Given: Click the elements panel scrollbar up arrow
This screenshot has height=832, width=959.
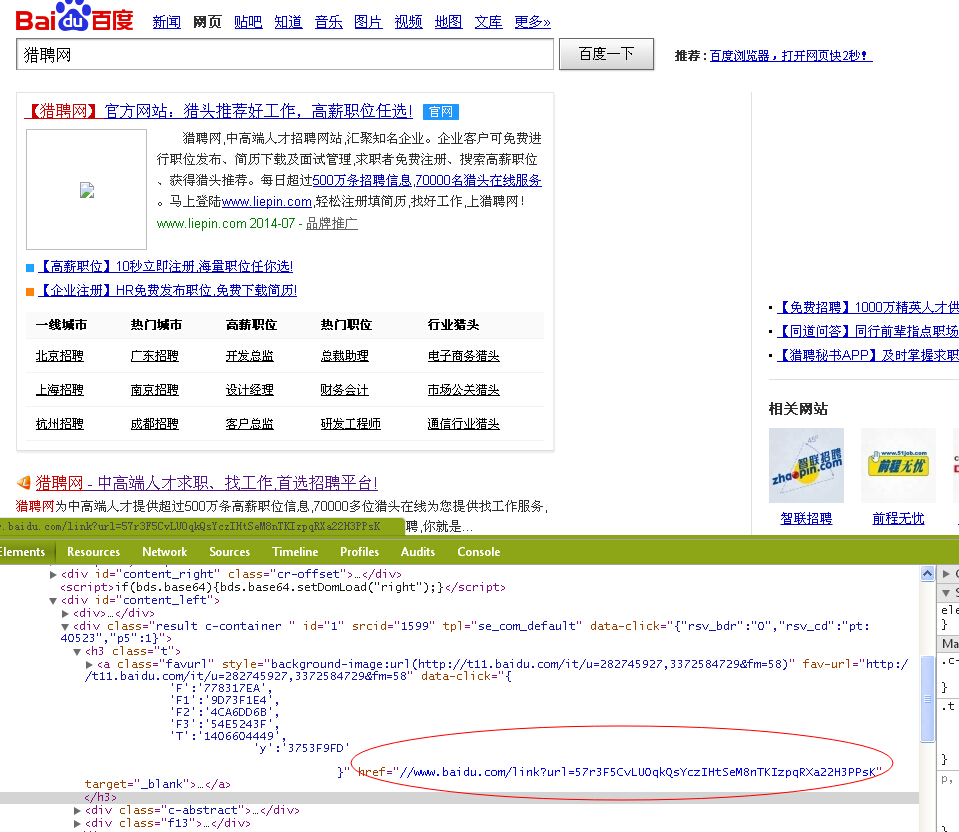Looking at the screenshot, I should pyautogui.click(x=927, y=574).
